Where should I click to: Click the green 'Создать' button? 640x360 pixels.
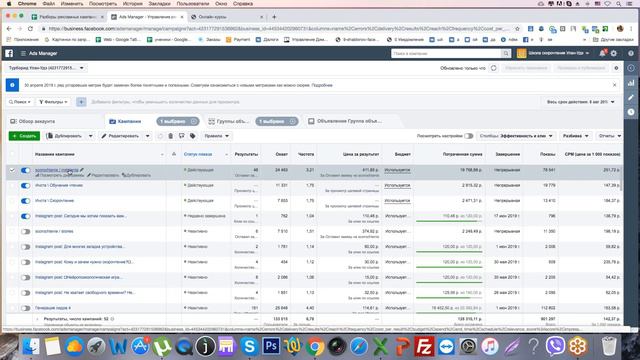[24, 136]
